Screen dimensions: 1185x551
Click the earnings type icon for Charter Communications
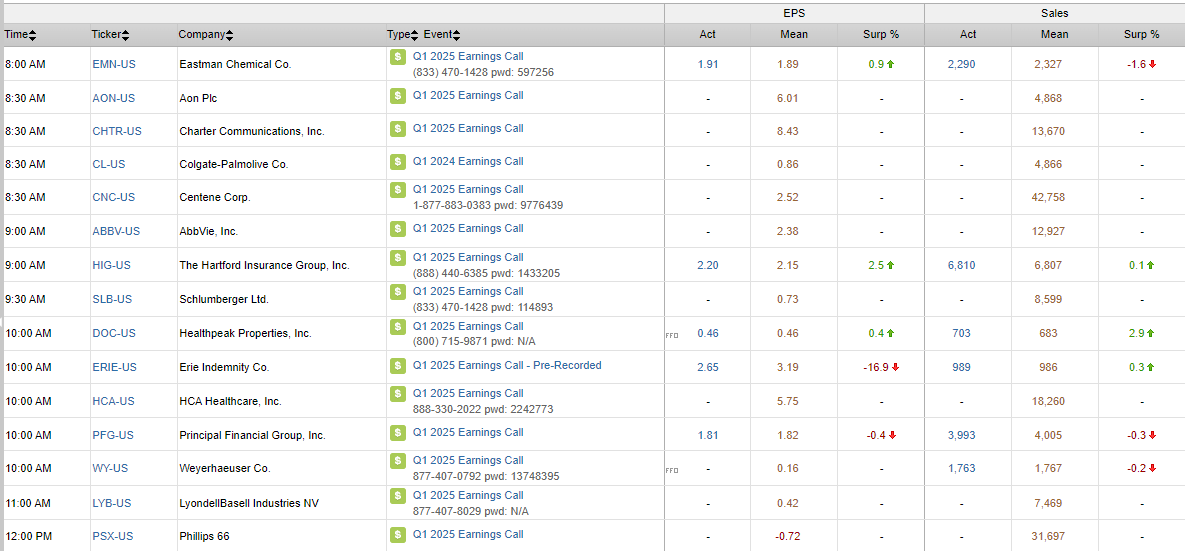(x=398, y=129)
